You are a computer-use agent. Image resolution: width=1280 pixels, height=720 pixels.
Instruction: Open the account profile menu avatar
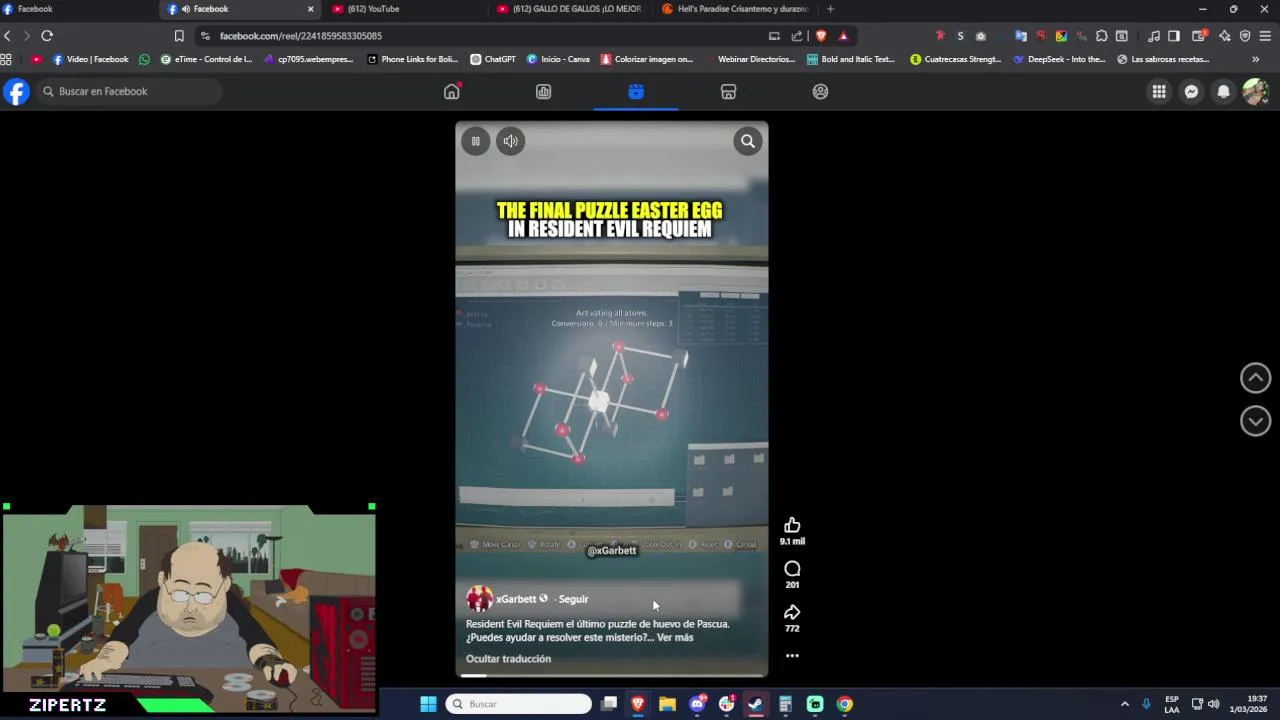[x=1255, y=91]
